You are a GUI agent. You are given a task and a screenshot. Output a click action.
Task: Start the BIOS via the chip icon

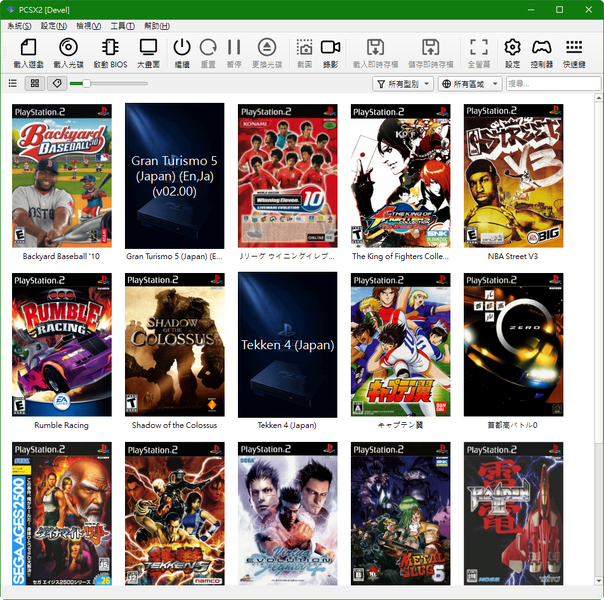110,48
